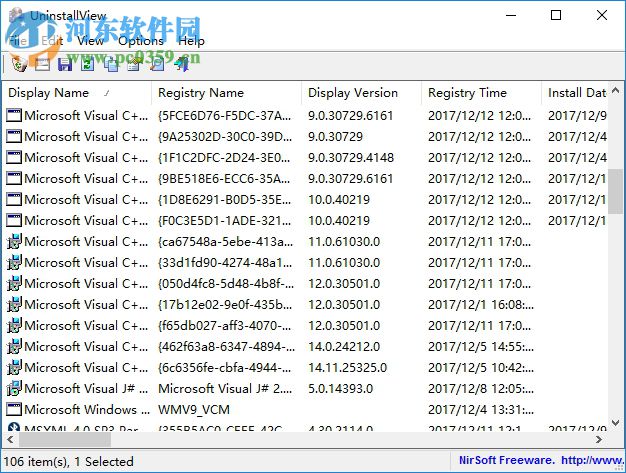This screenshot has height=473, width=626.
Task: Click the horizontal scrollbar thumb
Action: [65, 439]
